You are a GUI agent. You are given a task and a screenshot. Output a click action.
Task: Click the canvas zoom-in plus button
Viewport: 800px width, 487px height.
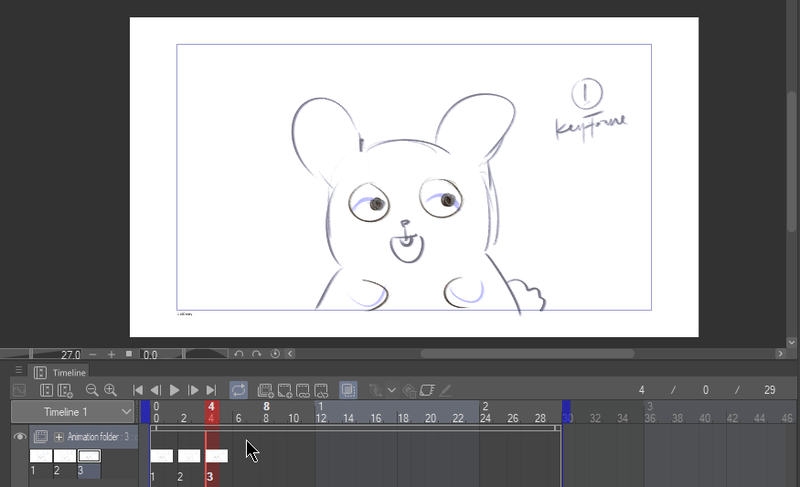click(111, 354)
